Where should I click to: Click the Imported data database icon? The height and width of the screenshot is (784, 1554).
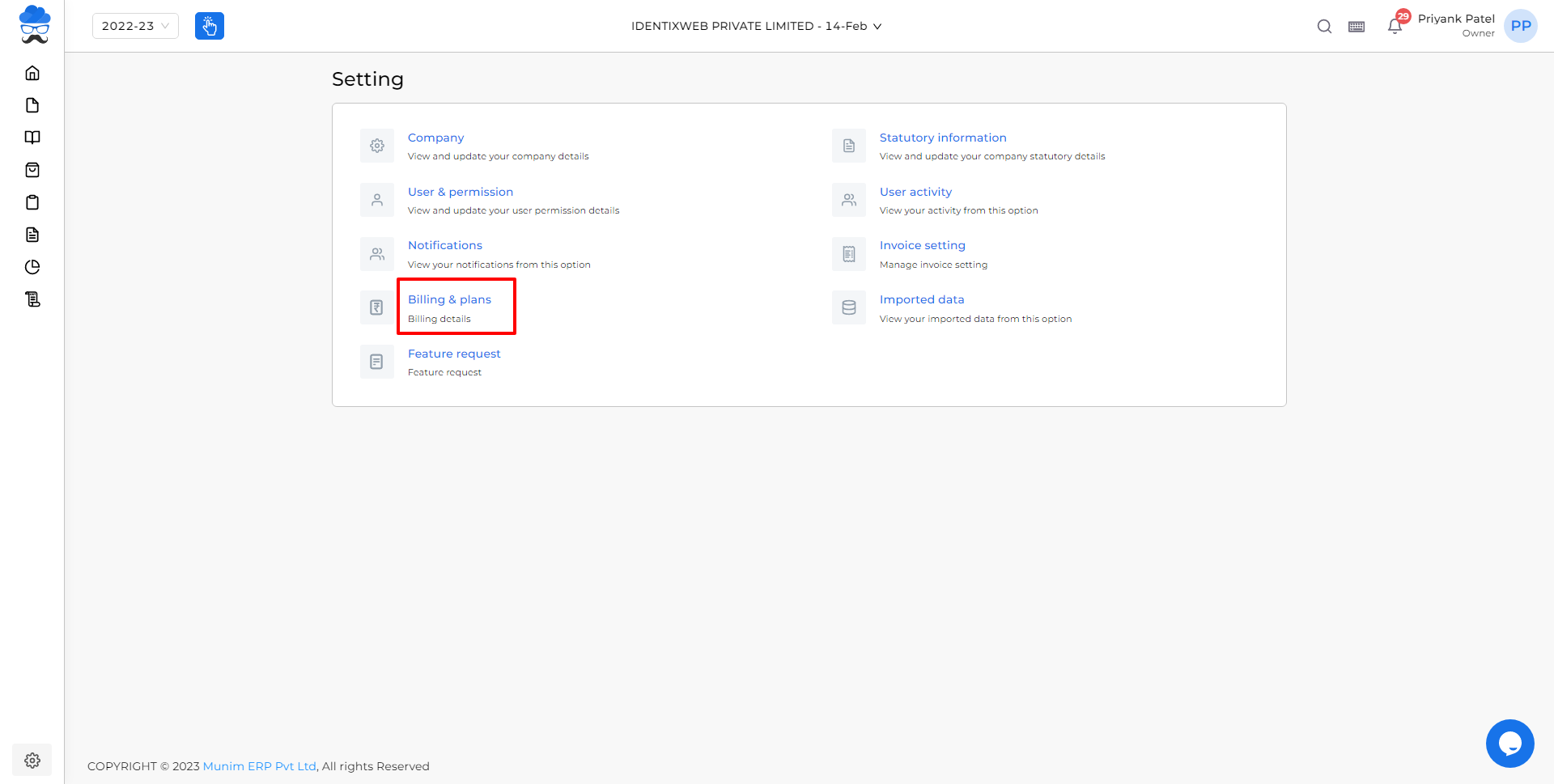click(849, 307)
